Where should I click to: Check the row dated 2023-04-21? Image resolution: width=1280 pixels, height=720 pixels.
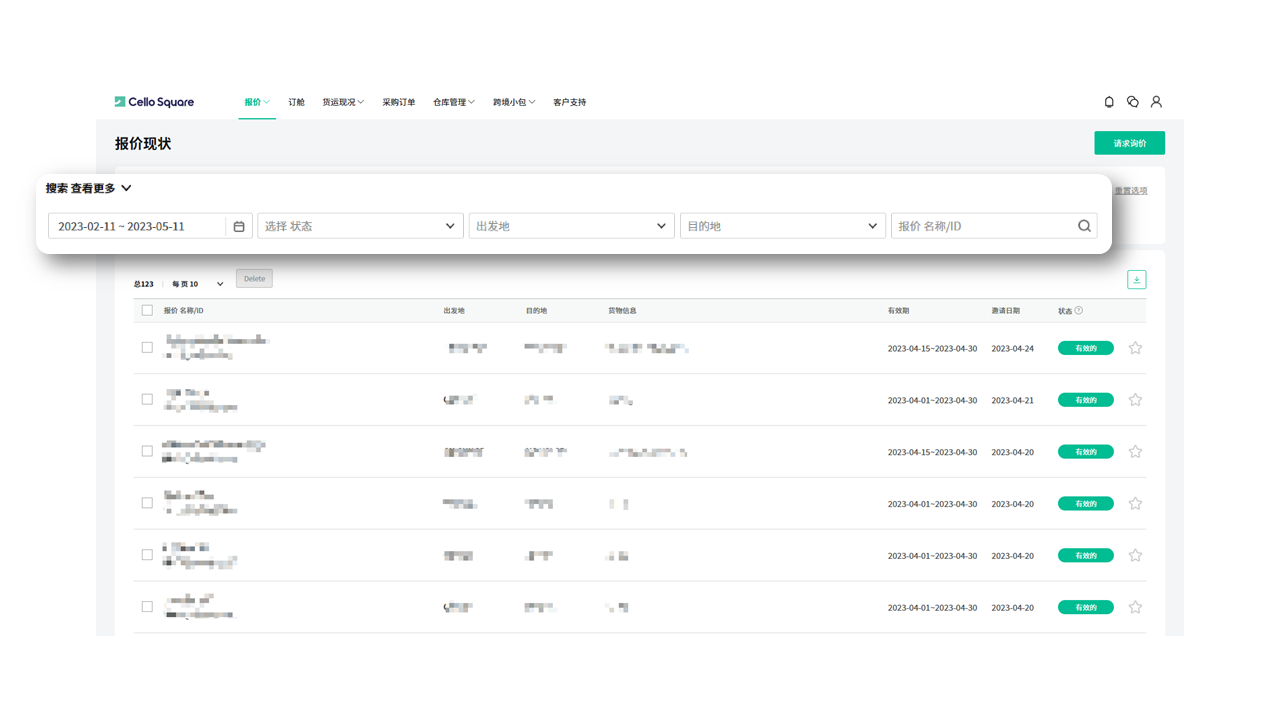147,400
